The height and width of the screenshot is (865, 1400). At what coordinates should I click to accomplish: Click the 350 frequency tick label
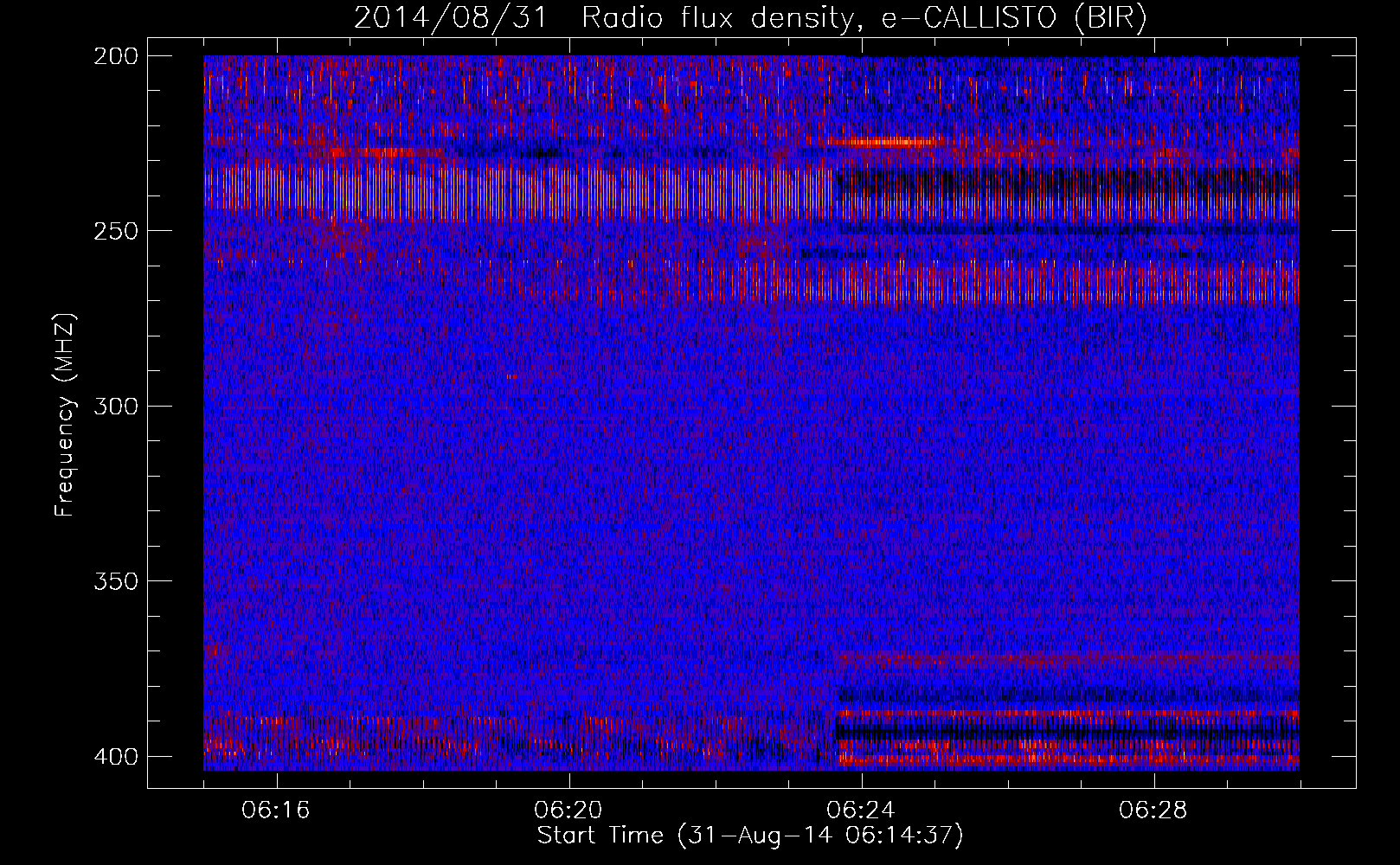(x=115, y=581)
